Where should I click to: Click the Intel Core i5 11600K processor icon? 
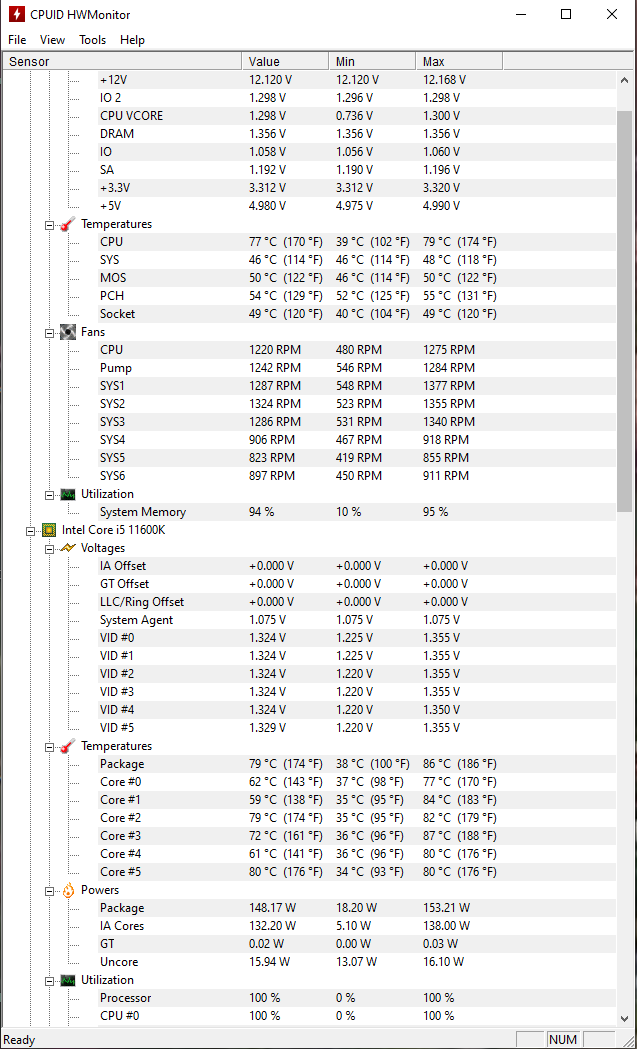(48, 530)
